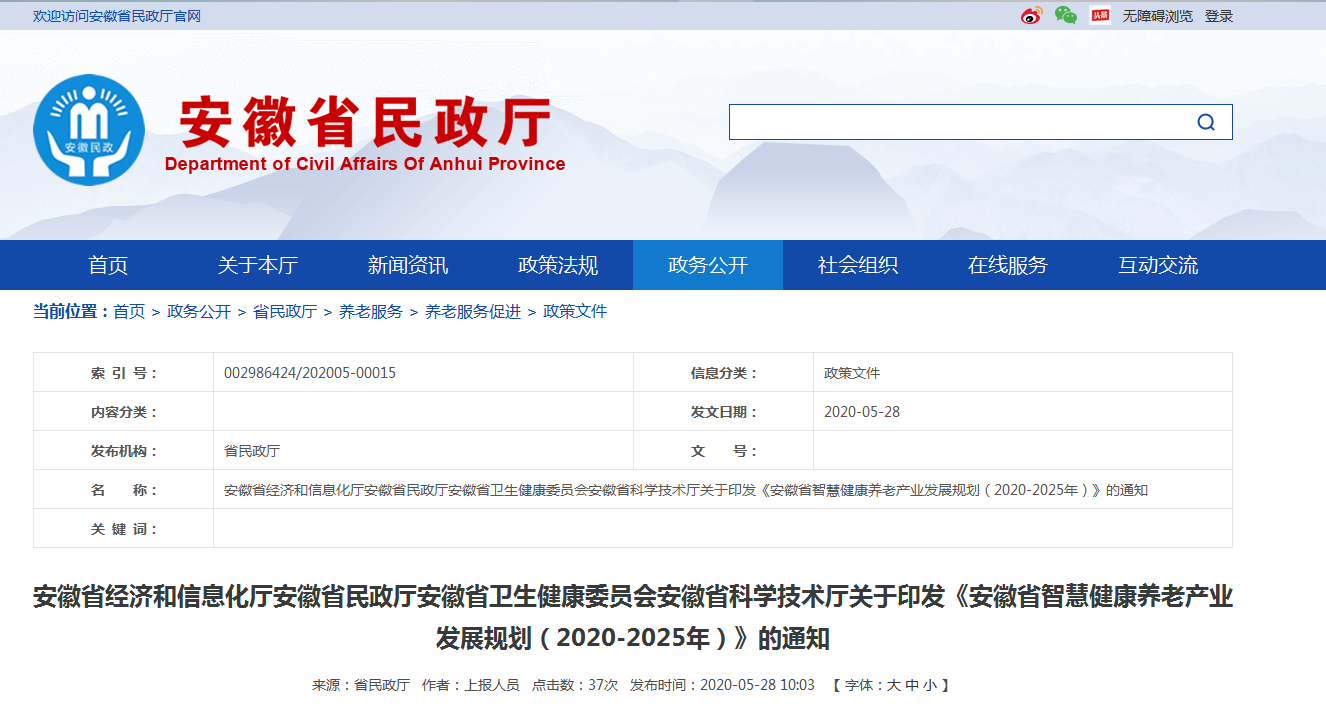
Task: Click 发布时间：2020-05-28 10:03 text
Action: coord(722,685)
